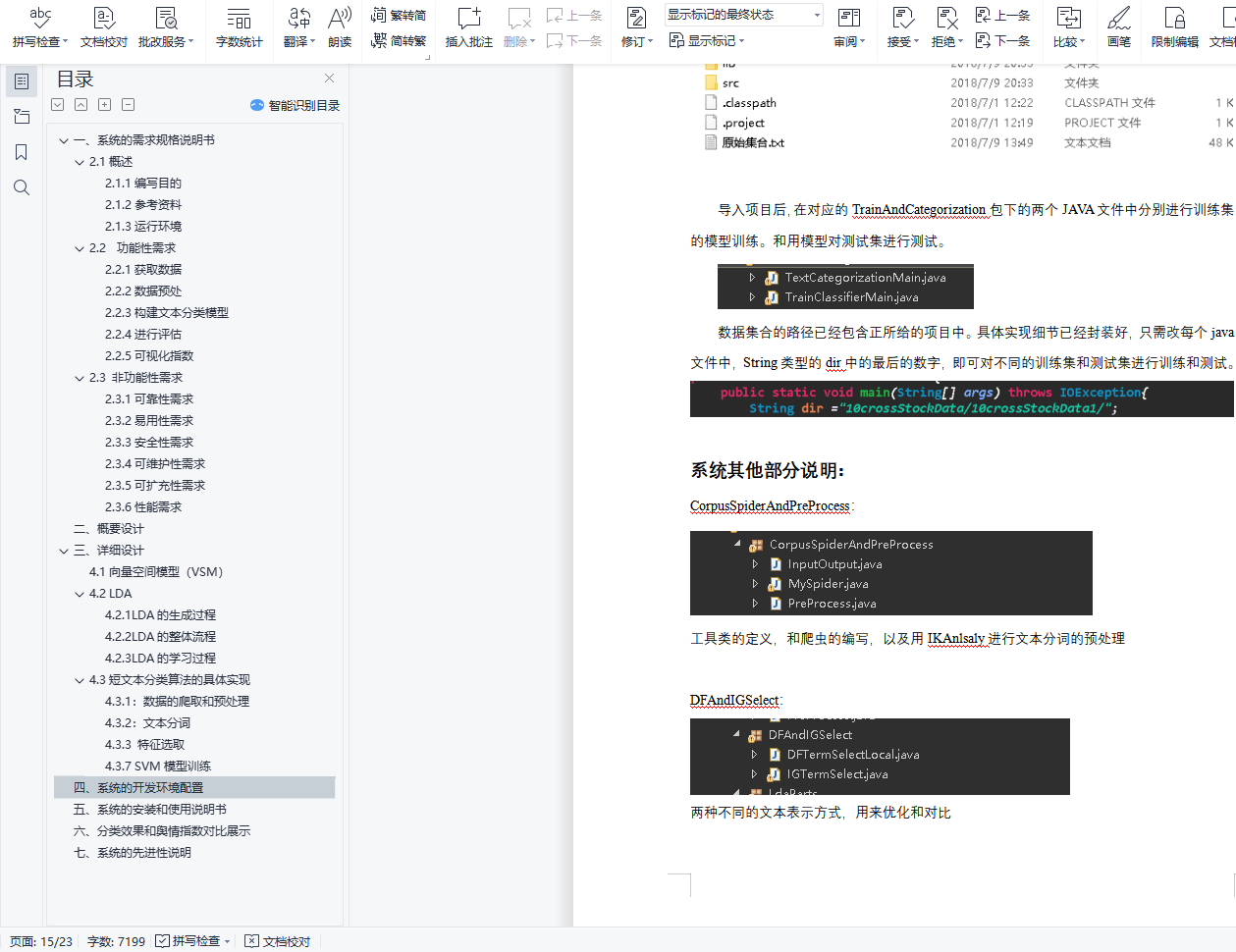Click the DFAndIGSelect underlined text
Screen dimensions: 1236x952
point(734,701)
